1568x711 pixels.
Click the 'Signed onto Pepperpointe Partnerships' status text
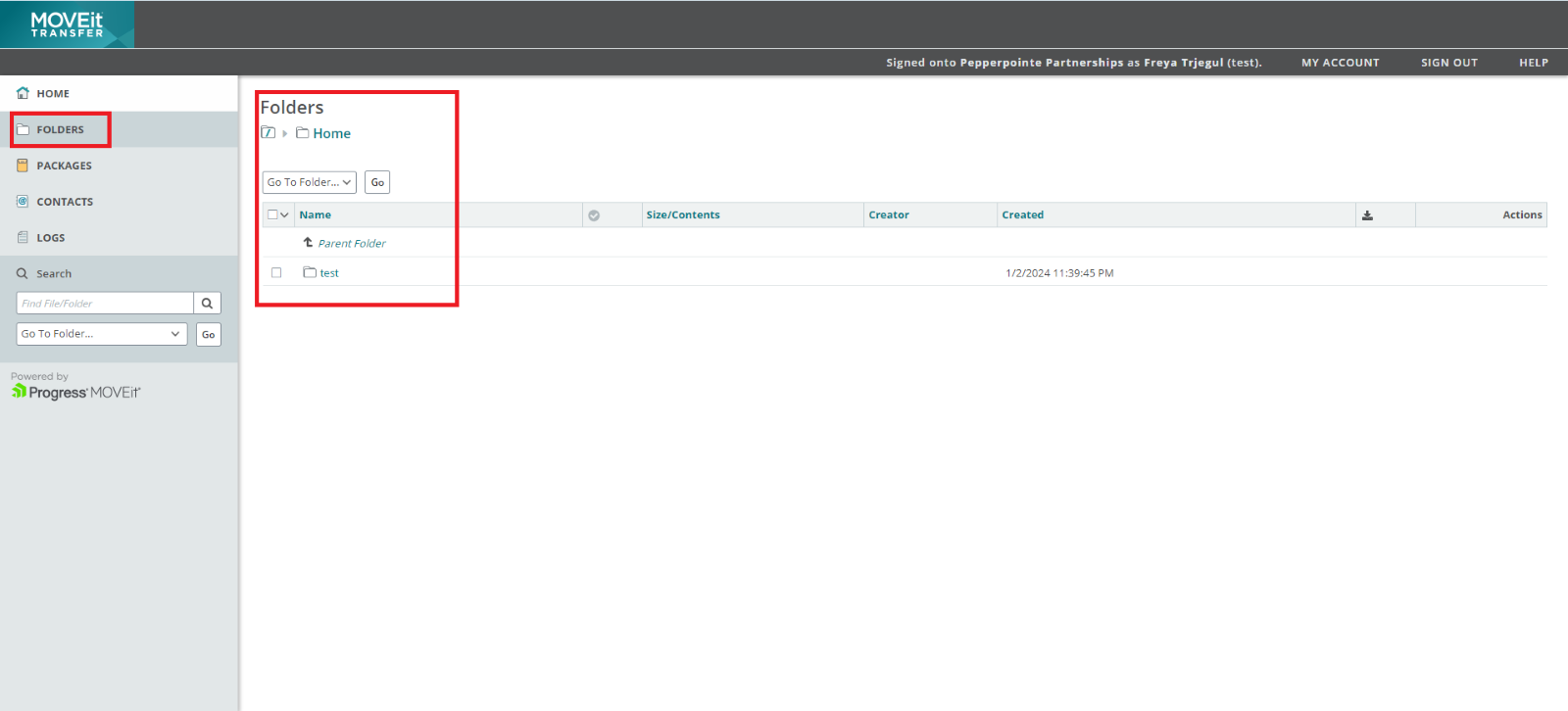click(1074, 63)
